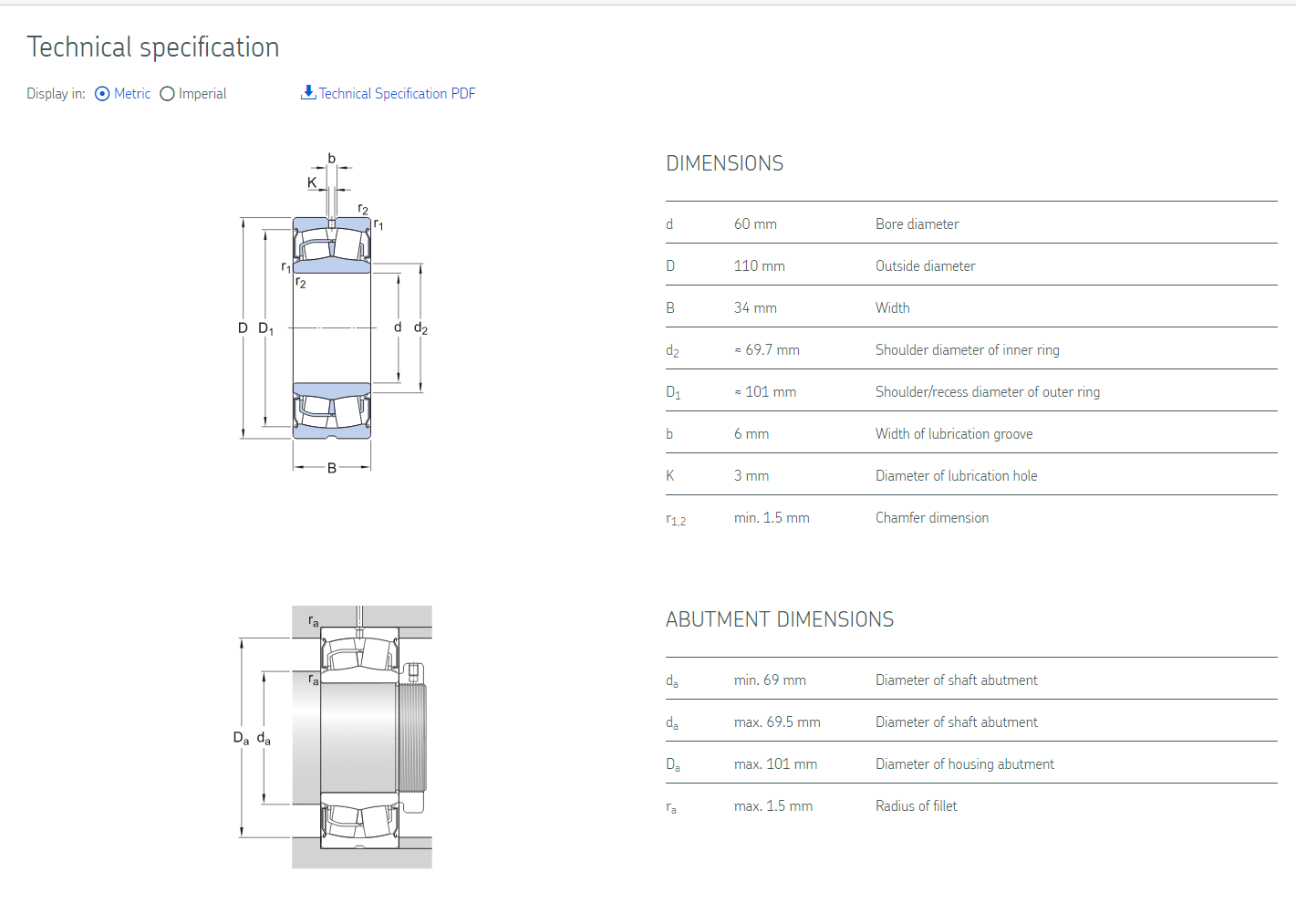Click Diameter of housing abutment label

click(964, 764)
